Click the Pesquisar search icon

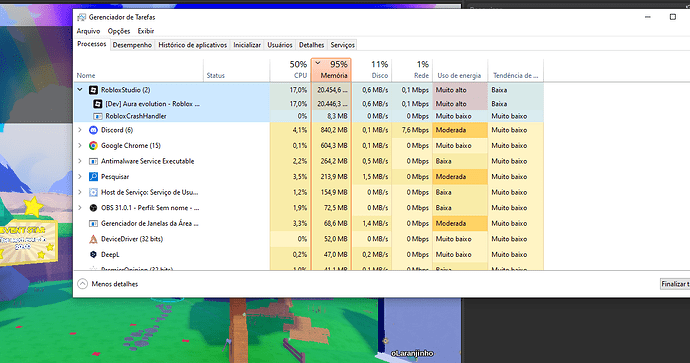[x=93, y=176]
